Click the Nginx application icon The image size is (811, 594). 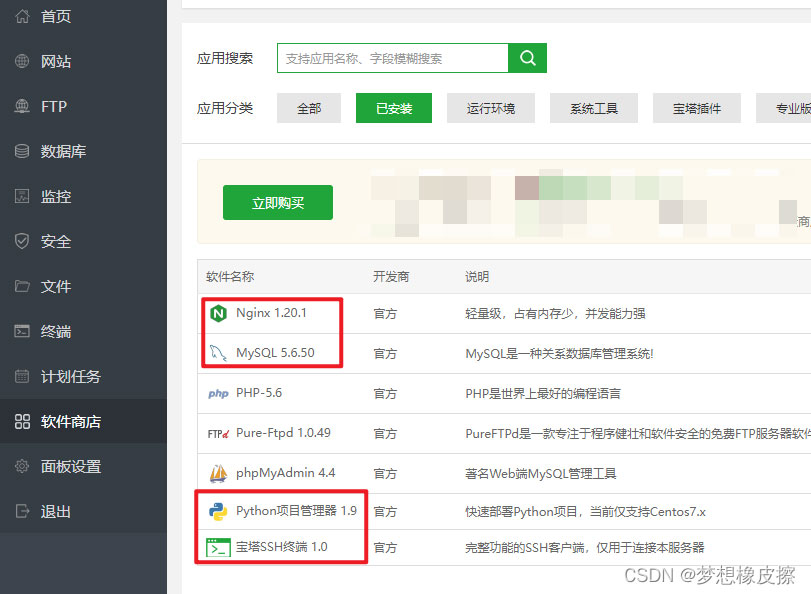[x=218, y=312]
